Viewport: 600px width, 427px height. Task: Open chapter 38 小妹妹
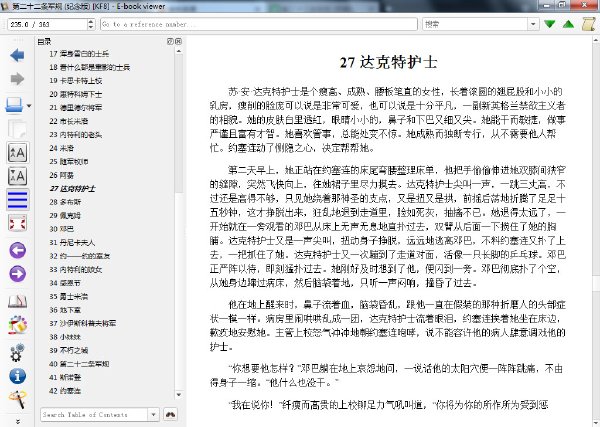[65, 337]
